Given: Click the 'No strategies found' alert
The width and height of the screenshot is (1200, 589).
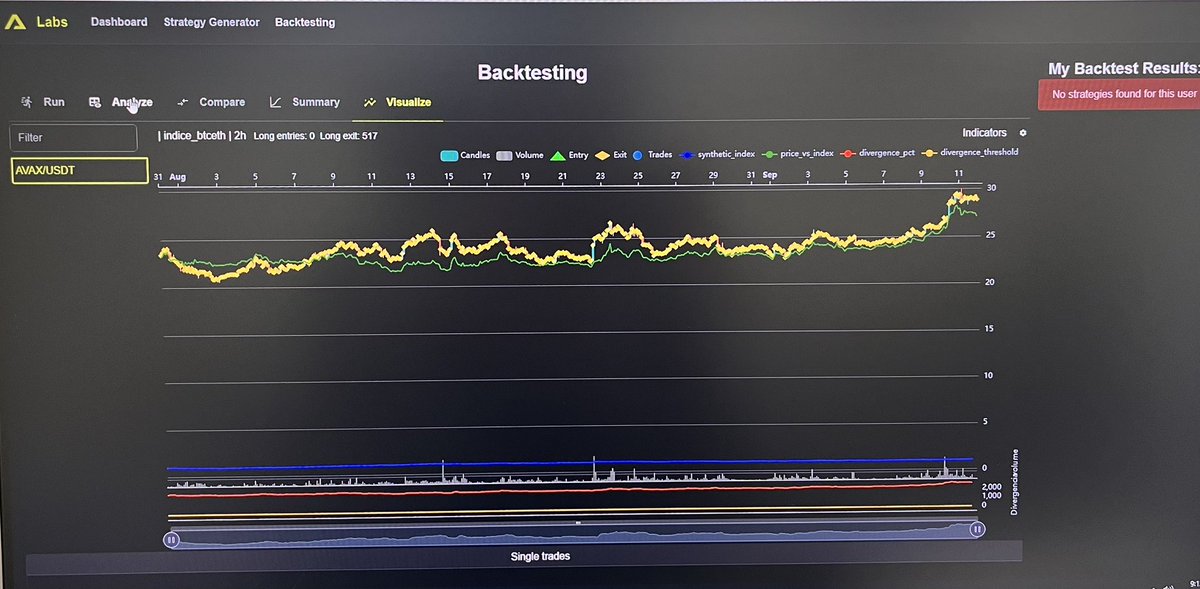Looking at the screenshot, I should pyautogui.click(x=1119, y=94).
